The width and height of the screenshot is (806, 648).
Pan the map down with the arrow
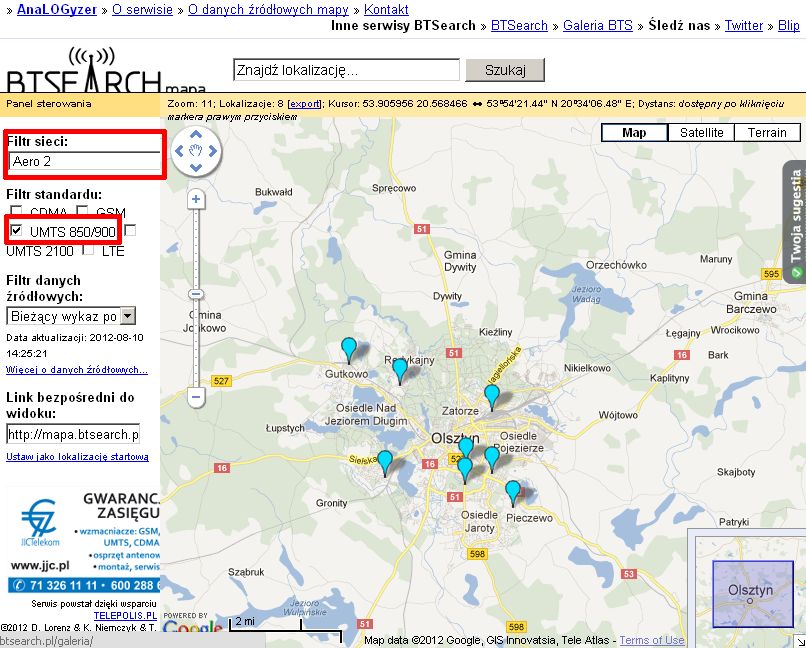pos(196,168)
